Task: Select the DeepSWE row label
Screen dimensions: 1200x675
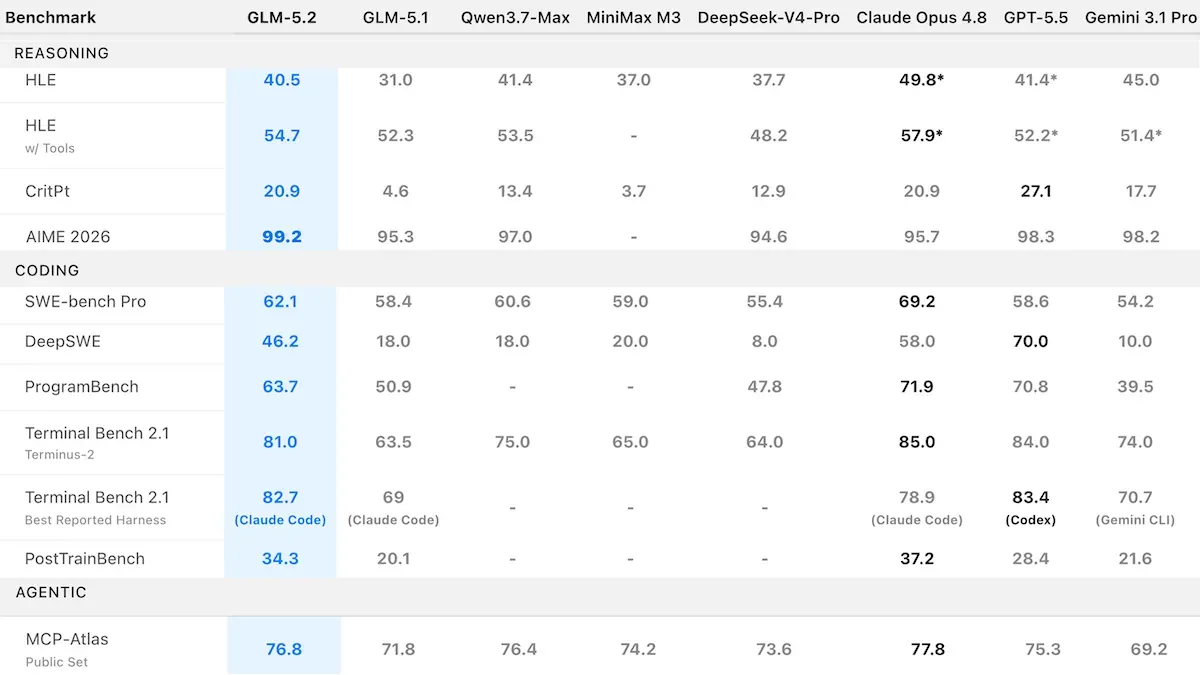Action: tap(63, 341)
